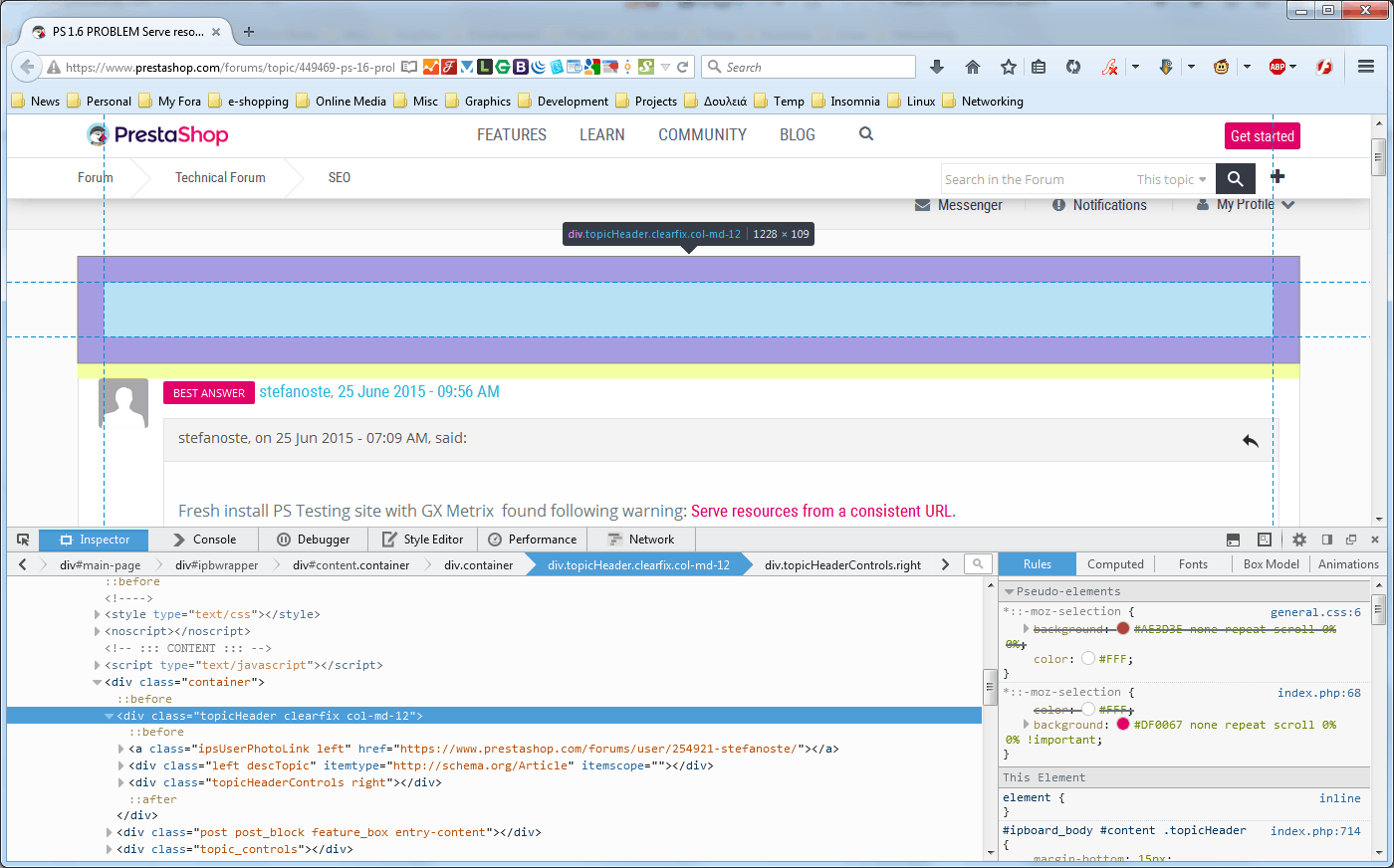Show bookmarks list icon
Screen dimensions: 1394x868
(1039, 67)
